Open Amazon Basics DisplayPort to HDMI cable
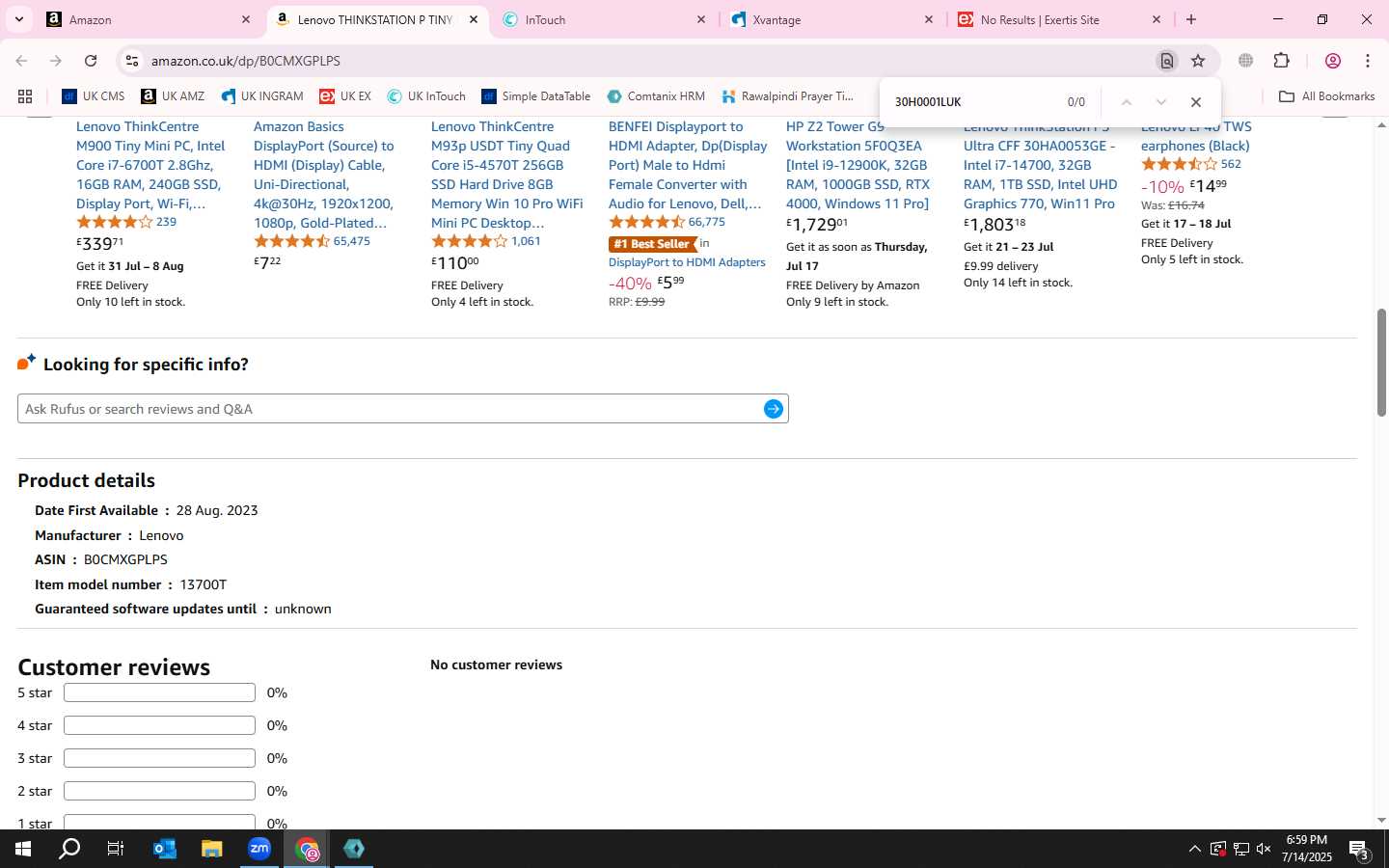Screen dimensions: 1389x868 [325, 175]
